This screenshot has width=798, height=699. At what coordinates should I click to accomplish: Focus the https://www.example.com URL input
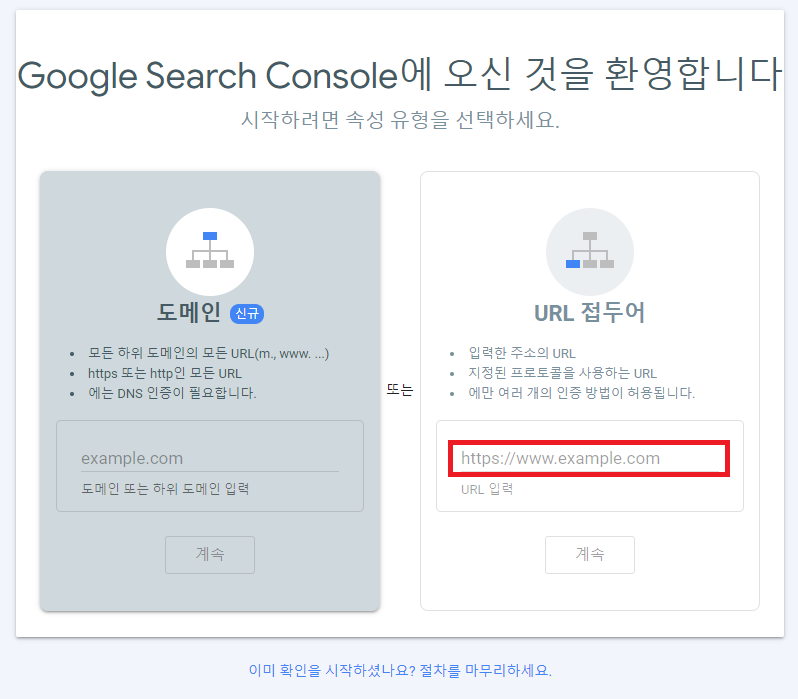(589, 458)
